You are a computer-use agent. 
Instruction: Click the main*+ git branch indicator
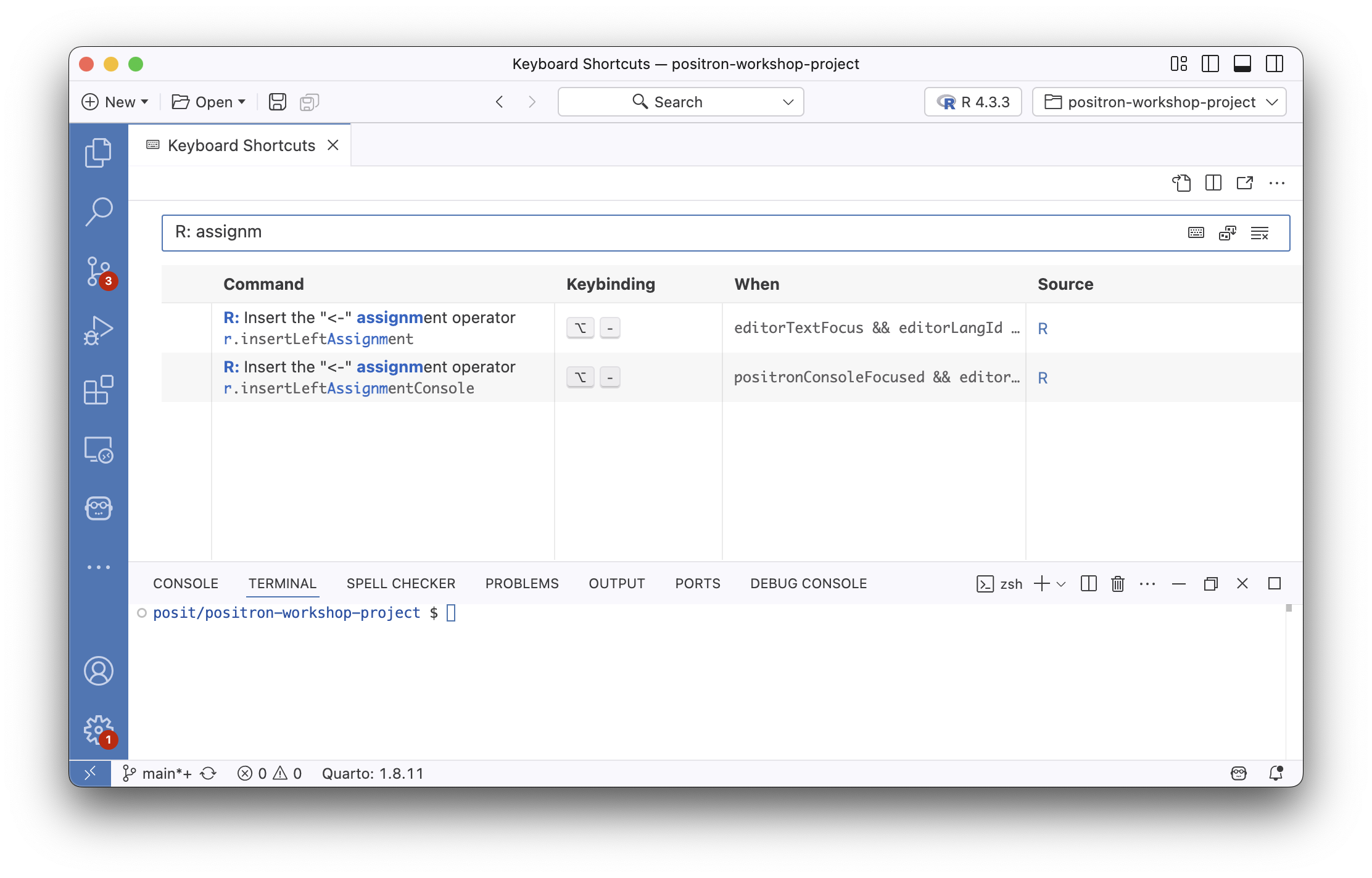tap(157, 773)
